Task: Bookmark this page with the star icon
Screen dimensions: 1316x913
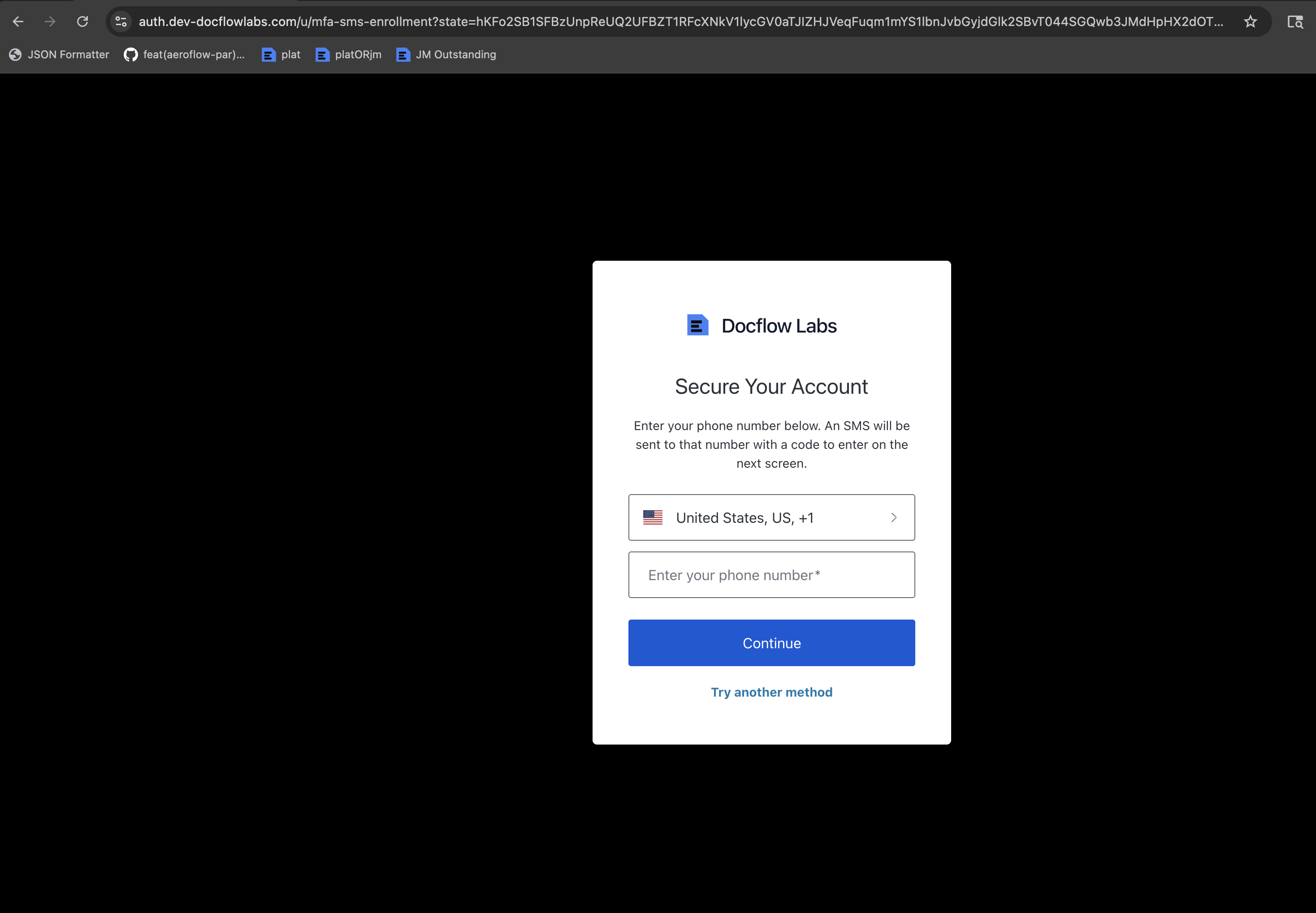Action: click(1250, 22)
